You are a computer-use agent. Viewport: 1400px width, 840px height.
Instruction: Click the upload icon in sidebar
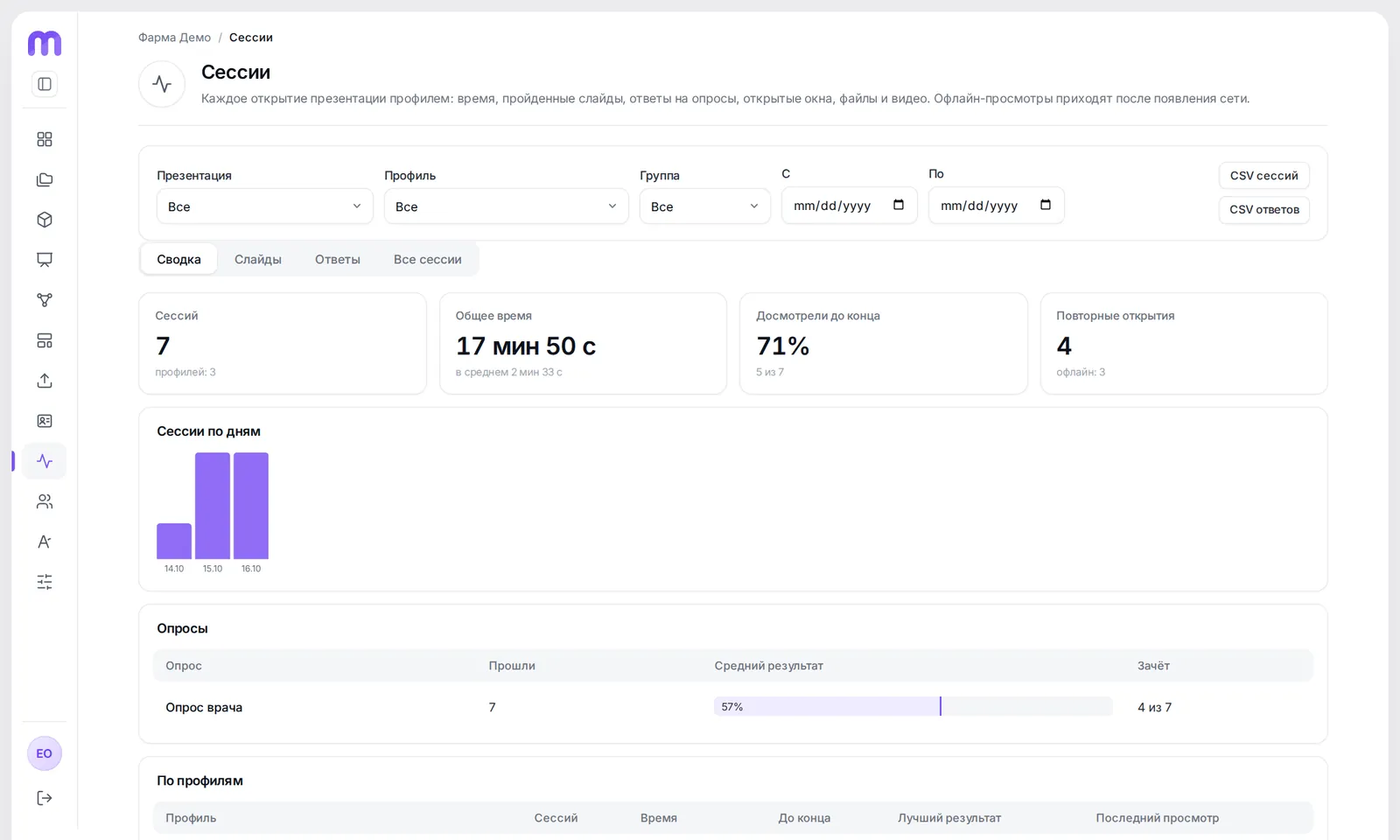click(x=45, y=381)
